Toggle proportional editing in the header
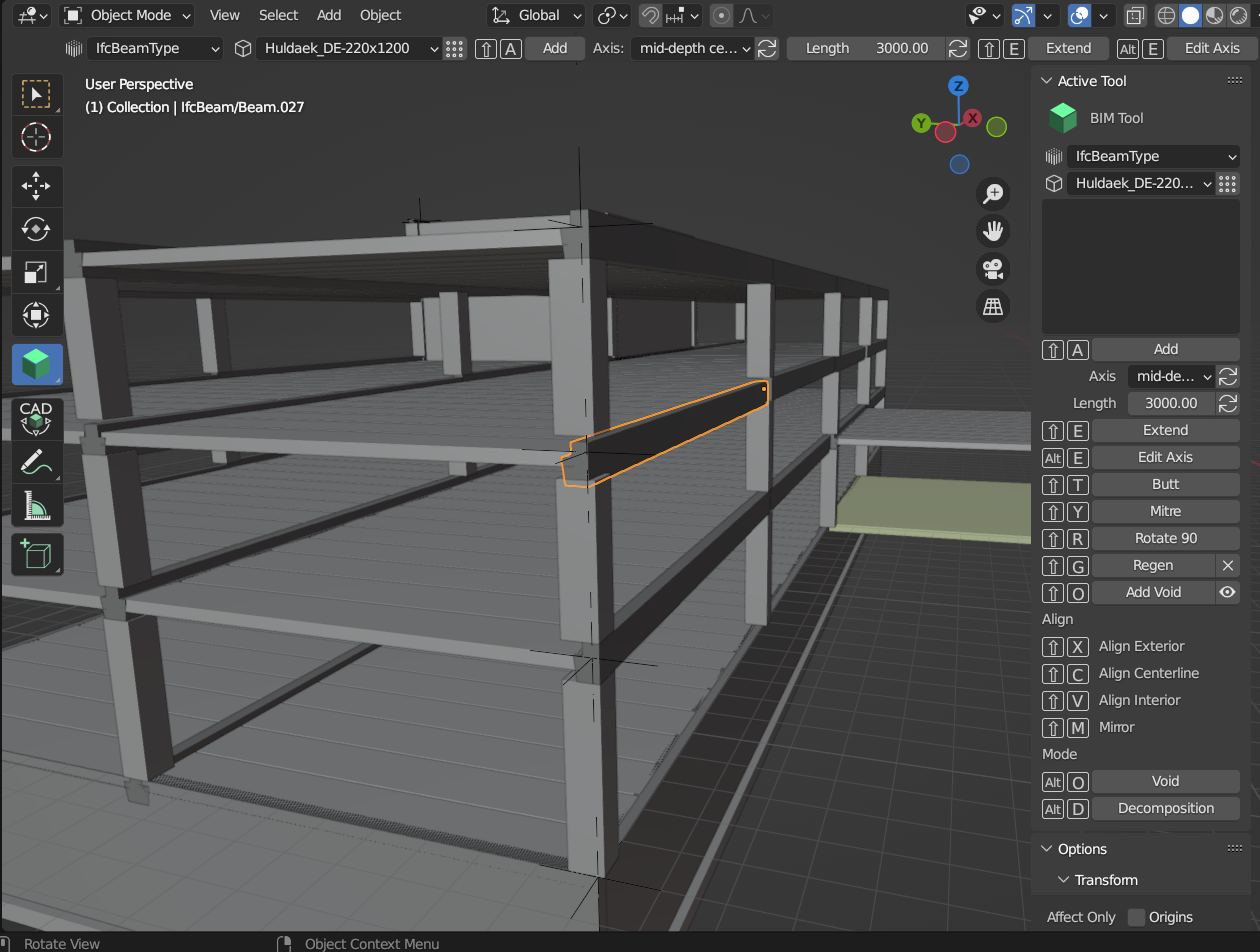The image size is (1260, 952). (721, 15)
